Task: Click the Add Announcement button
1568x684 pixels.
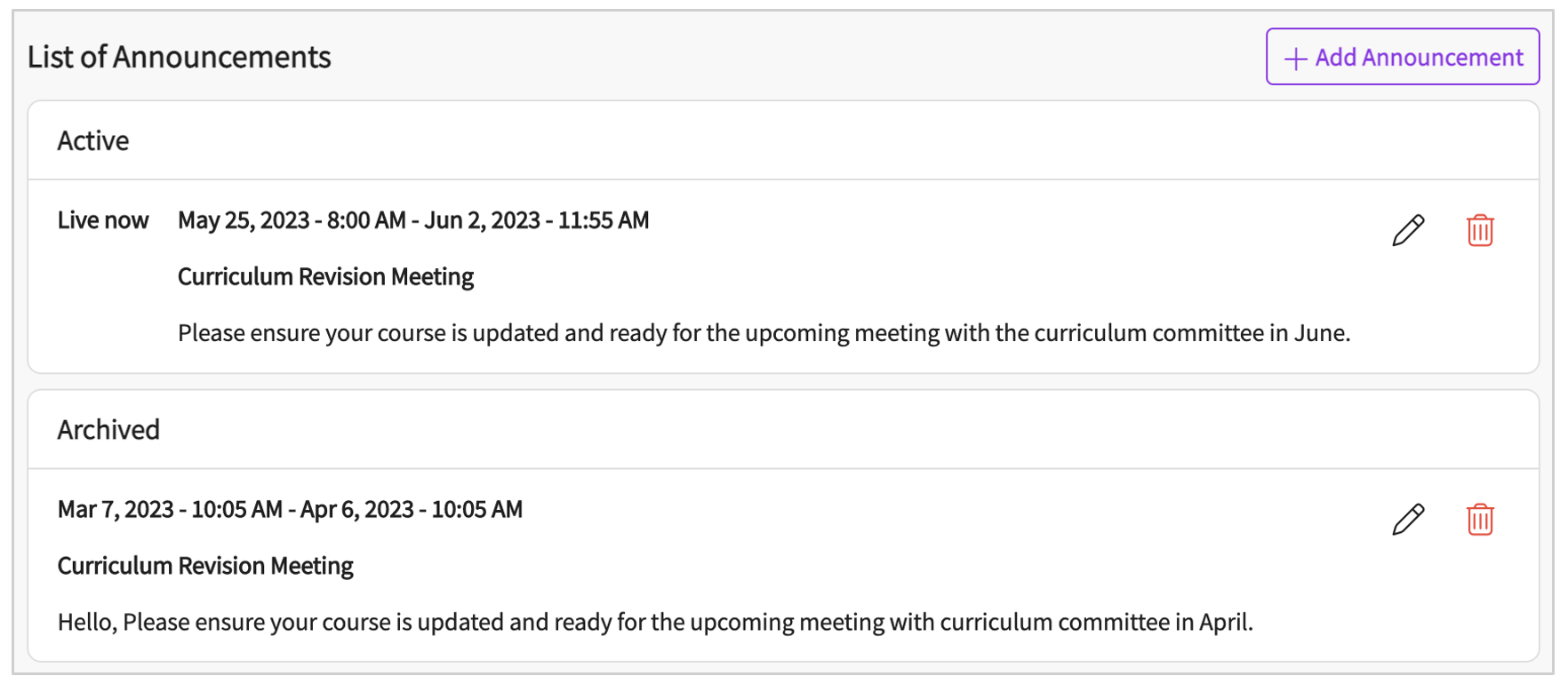Action: [1403, 57]
